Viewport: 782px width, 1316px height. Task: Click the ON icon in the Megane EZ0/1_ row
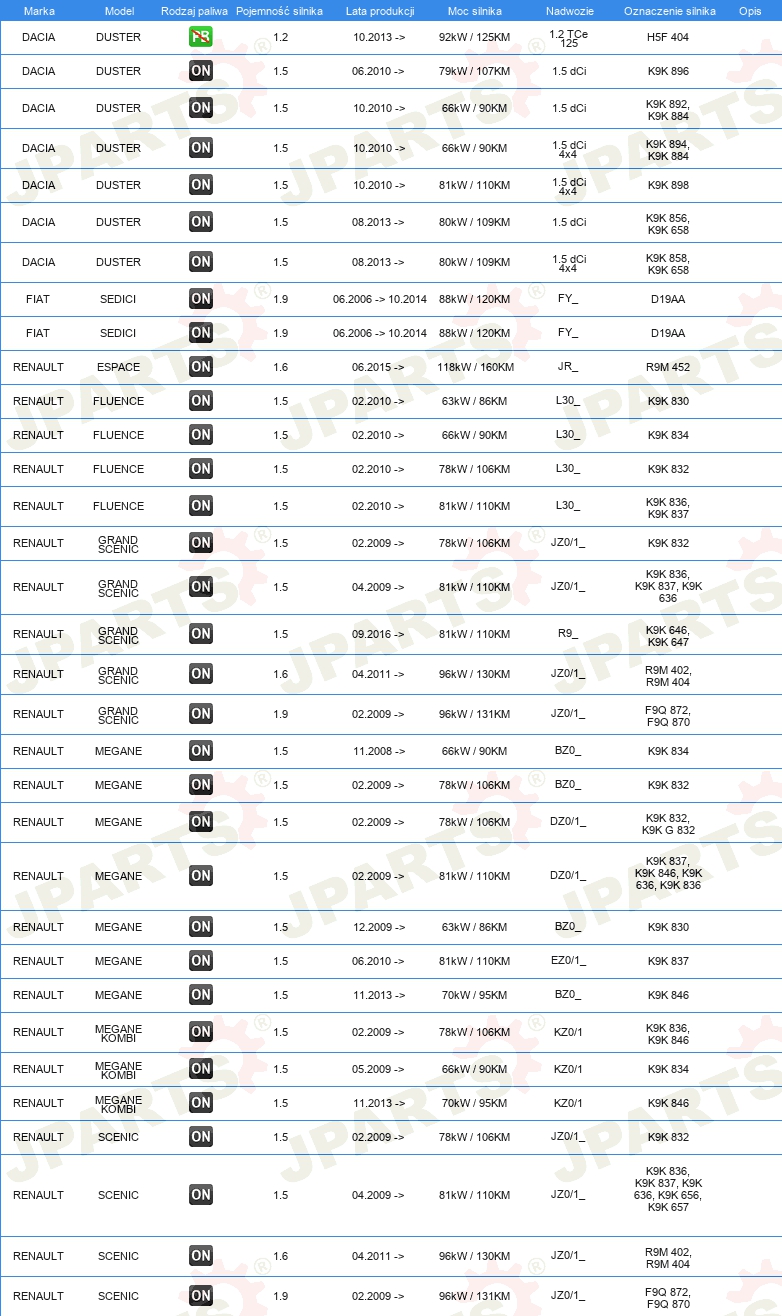point(201,961)
